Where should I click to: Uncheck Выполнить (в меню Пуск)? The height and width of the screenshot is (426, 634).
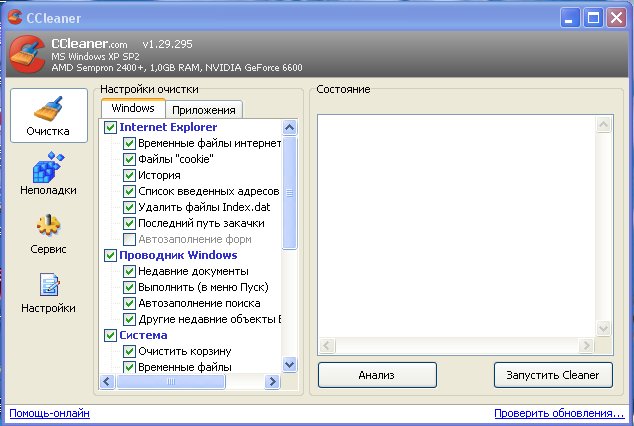pos(129,287)
